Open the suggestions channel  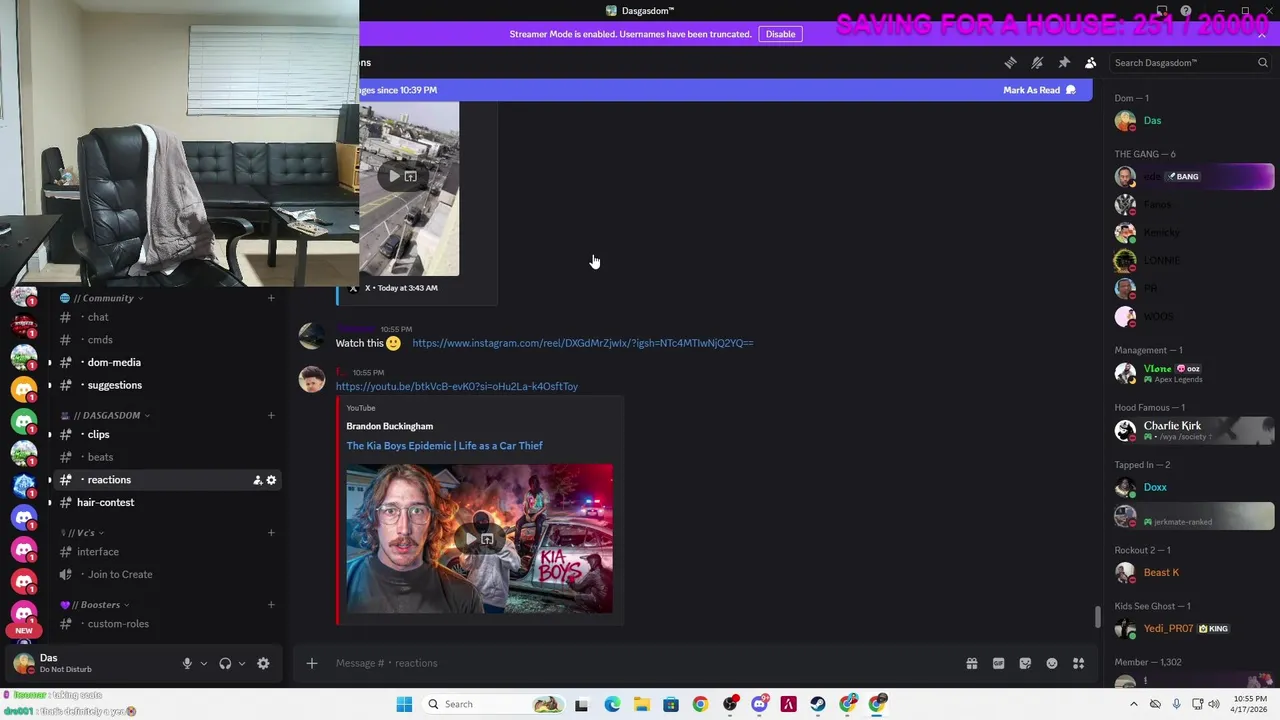(165, 385)
